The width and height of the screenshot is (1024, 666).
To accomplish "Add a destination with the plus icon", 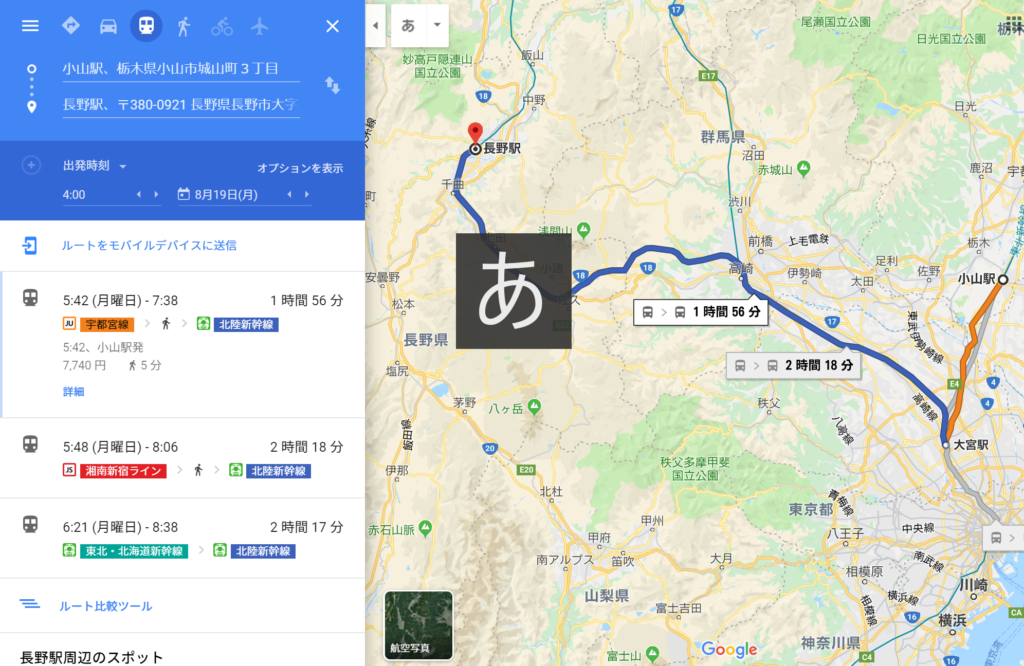I will pos(31,165).
